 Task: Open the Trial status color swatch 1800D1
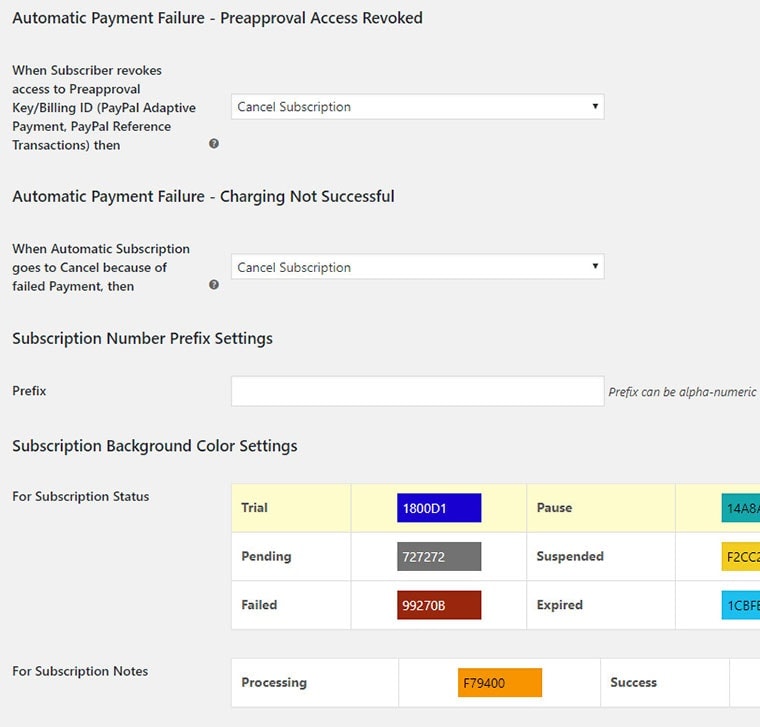pyautogui.click(x=439, y=508)
